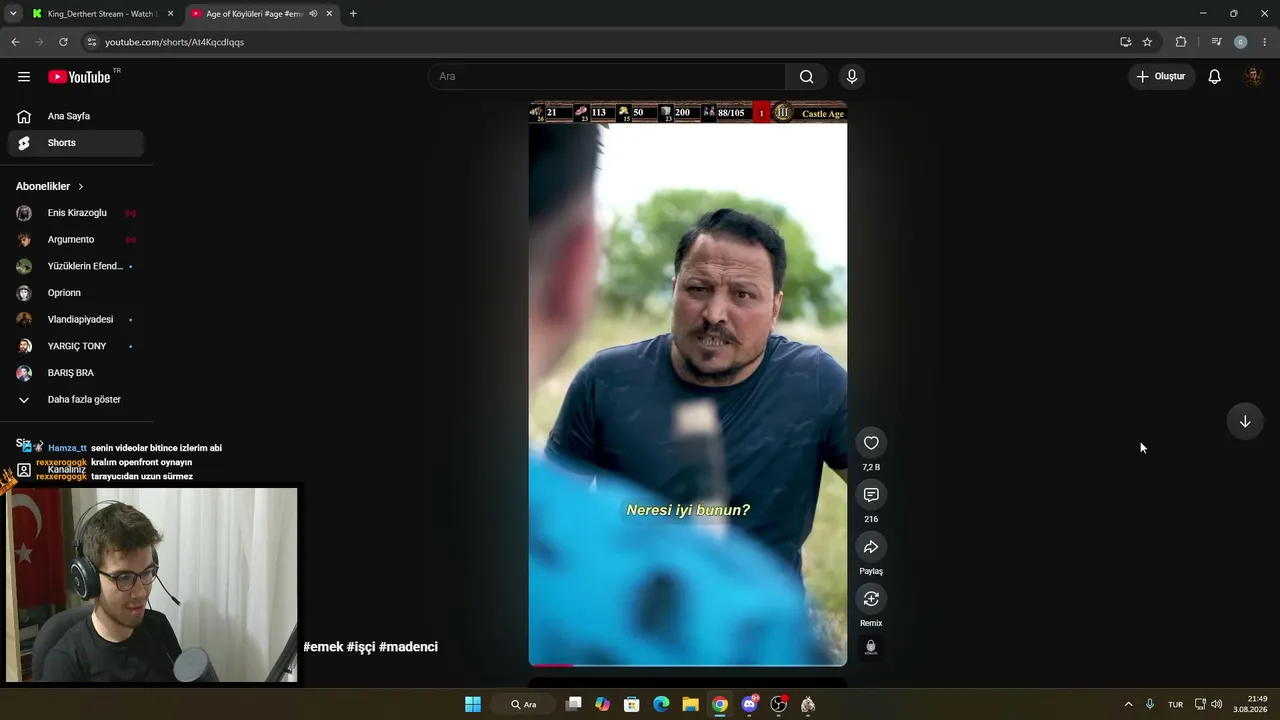
Task: Open the #emek hashtag
Action: click(323, 647)
